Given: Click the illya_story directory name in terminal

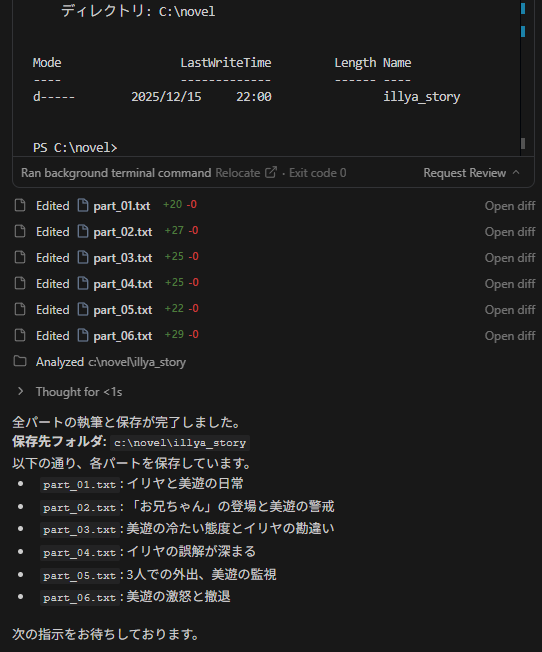Looking at the screenshot, I should 421,97.
